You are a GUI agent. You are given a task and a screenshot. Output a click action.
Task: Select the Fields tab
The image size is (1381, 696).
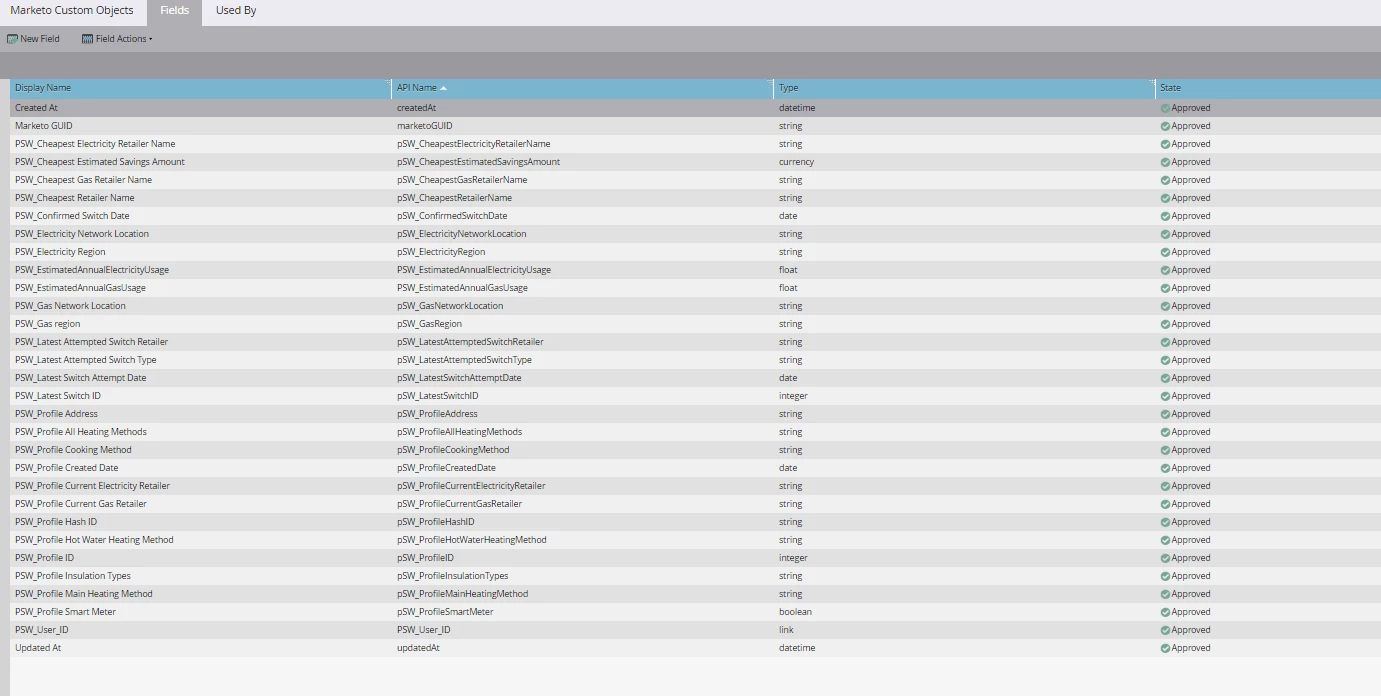[174, 11]
